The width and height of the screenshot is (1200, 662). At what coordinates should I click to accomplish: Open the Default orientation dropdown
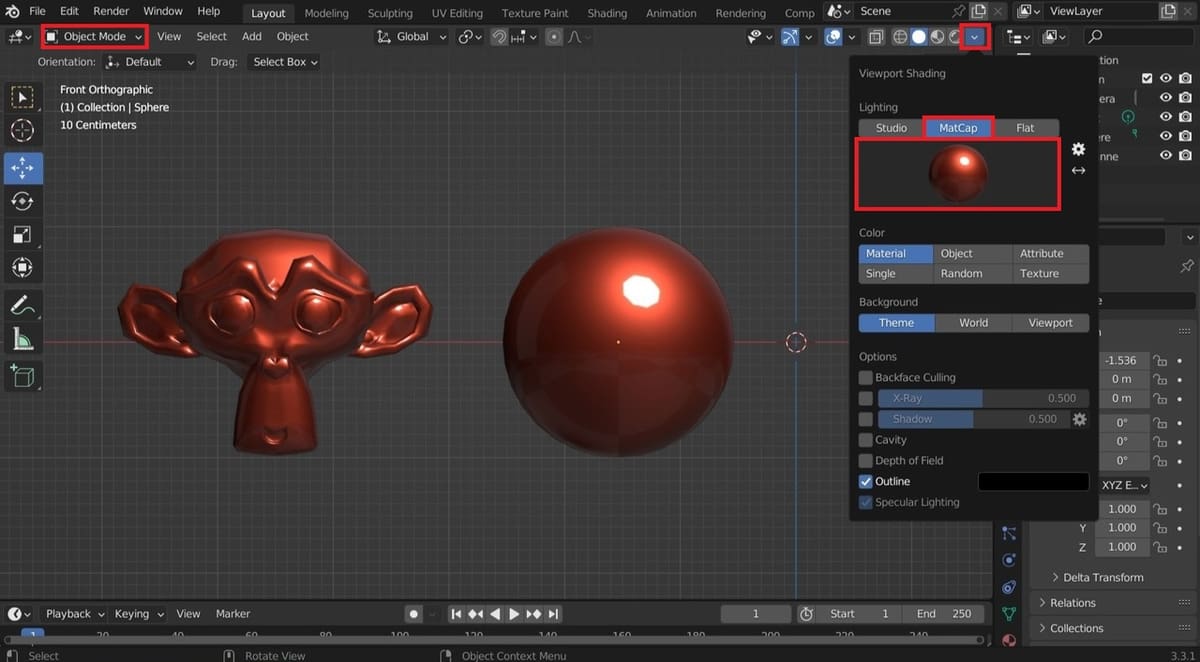tap(150, 62)
